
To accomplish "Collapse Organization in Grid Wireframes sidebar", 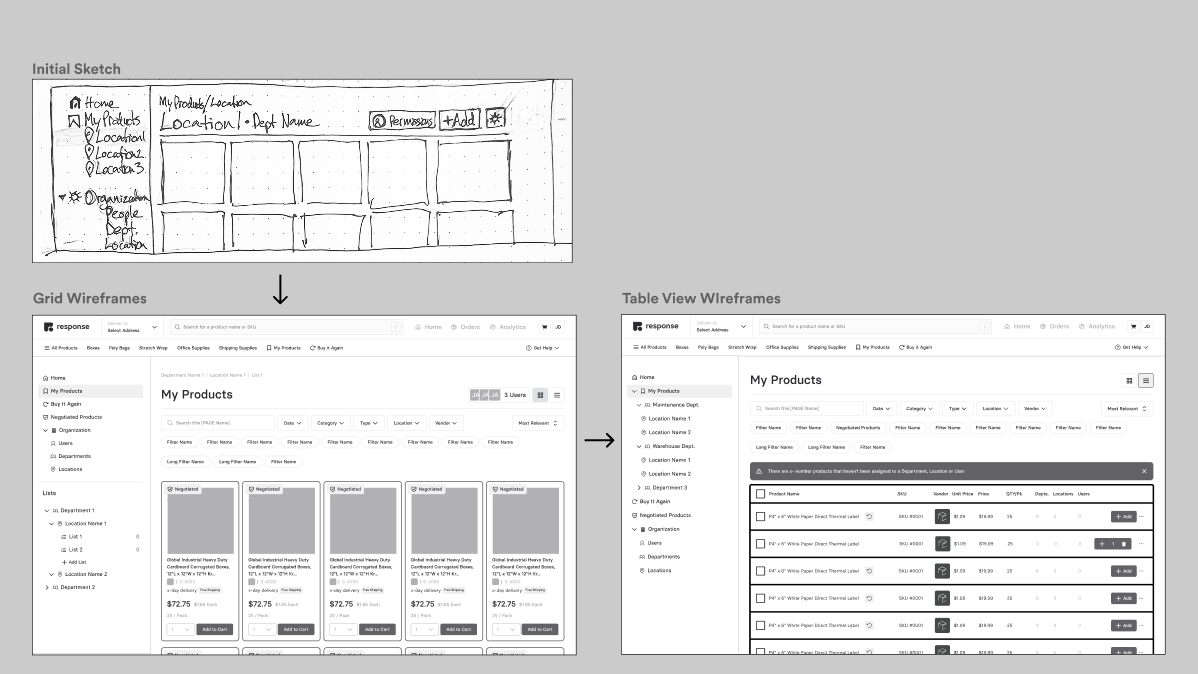I will (x=46, y=430).
